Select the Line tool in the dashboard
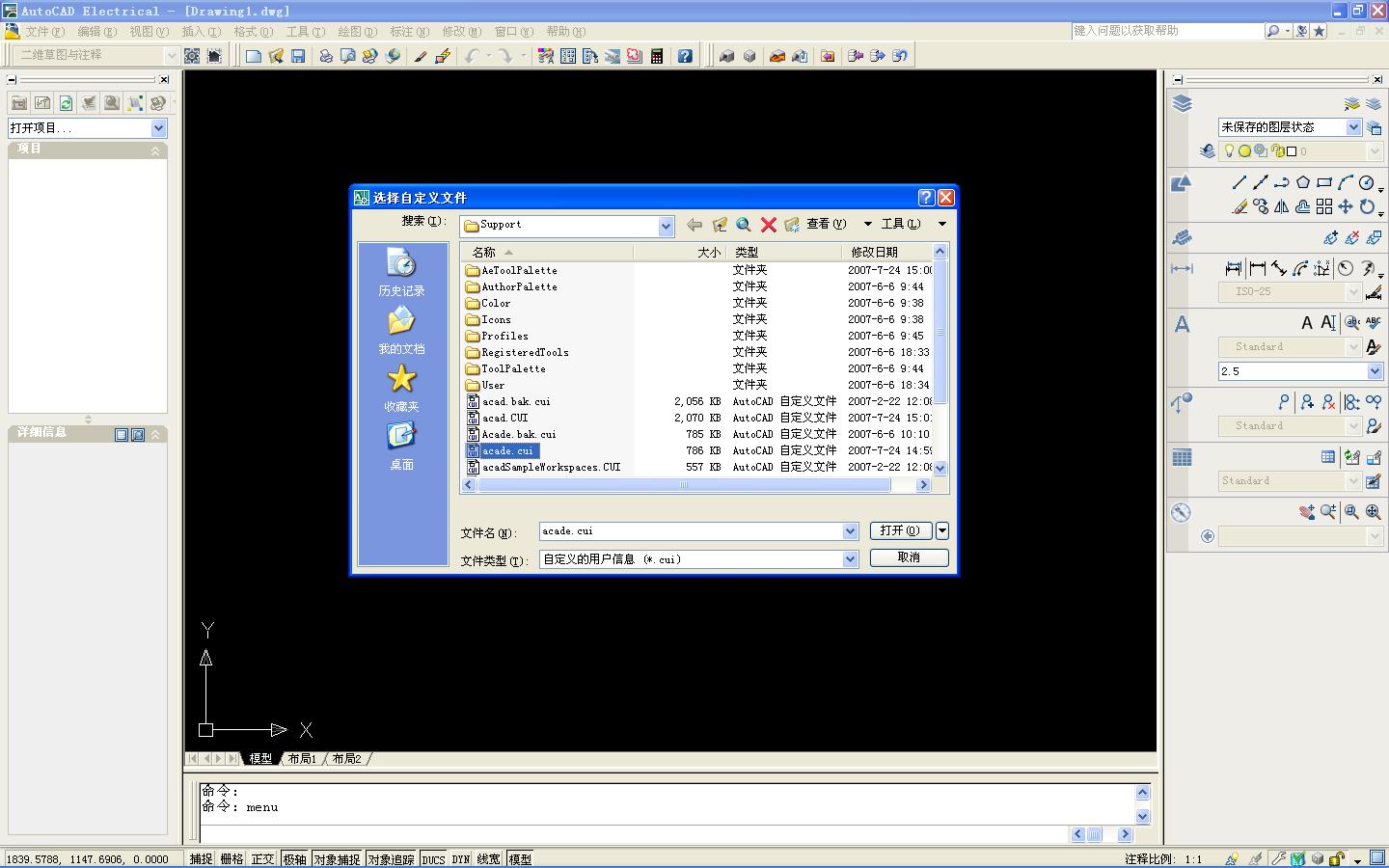The height and width of the screenshot is (868, 1389). pyautogui.click(x=1239, y=182)
